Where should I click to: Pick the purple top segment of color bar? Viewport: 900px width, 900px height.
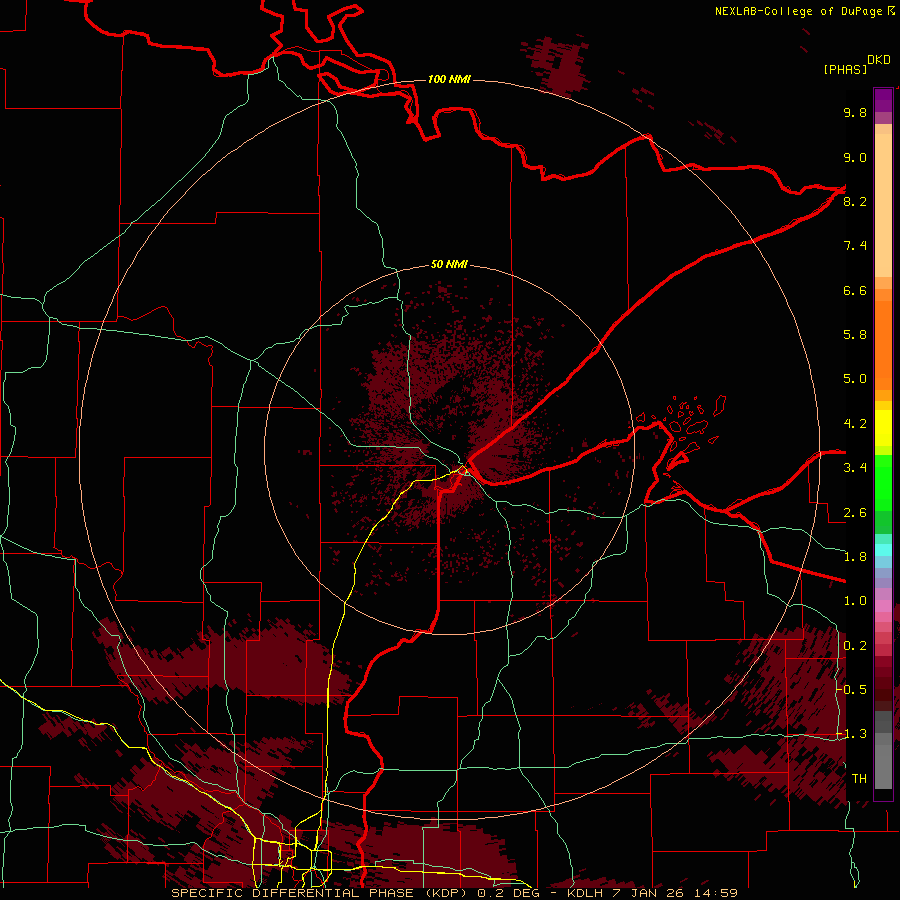[x=883, y=100]
